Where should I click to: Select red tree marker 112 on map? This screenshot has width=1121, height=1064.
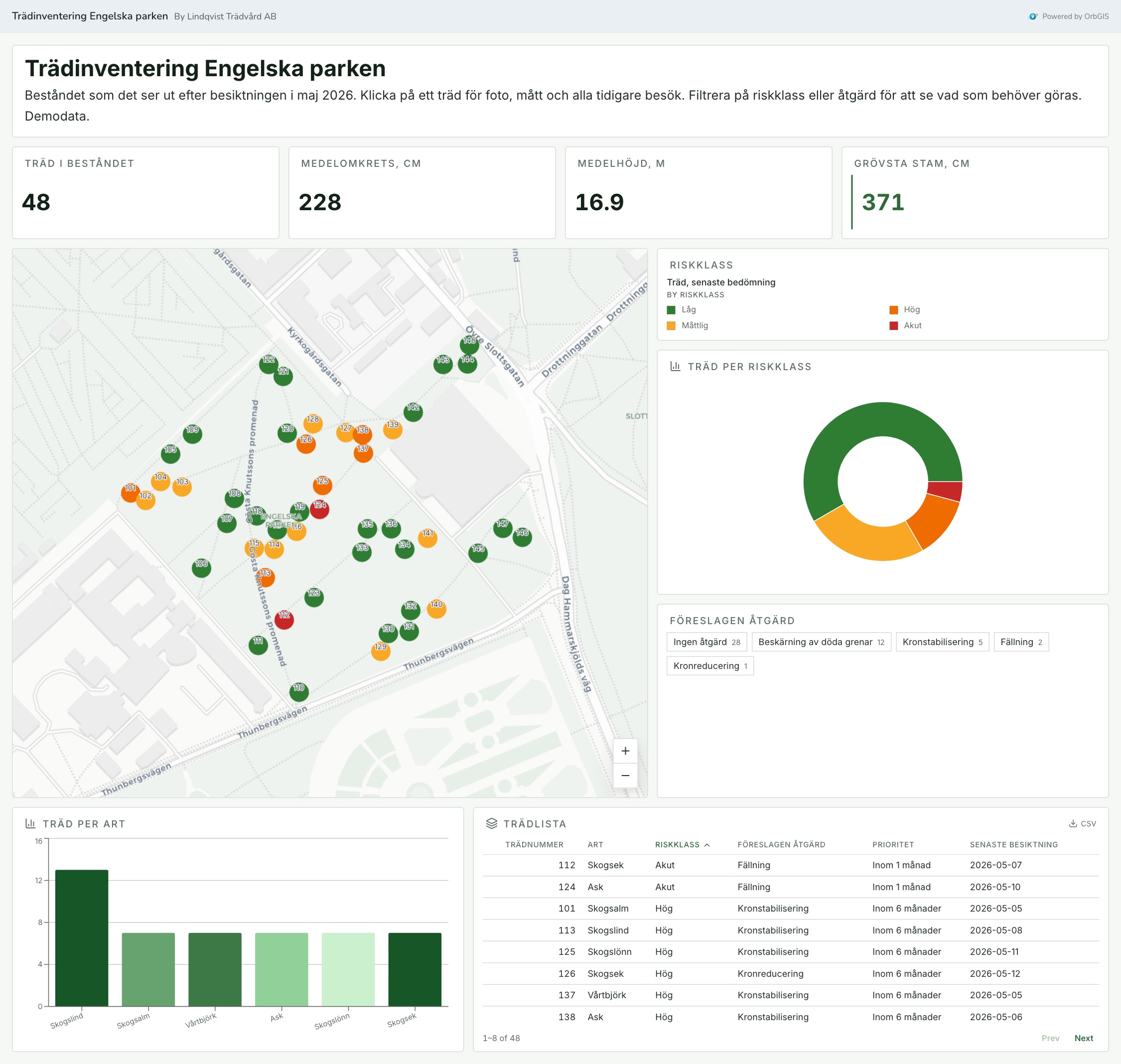pos(284,619)
